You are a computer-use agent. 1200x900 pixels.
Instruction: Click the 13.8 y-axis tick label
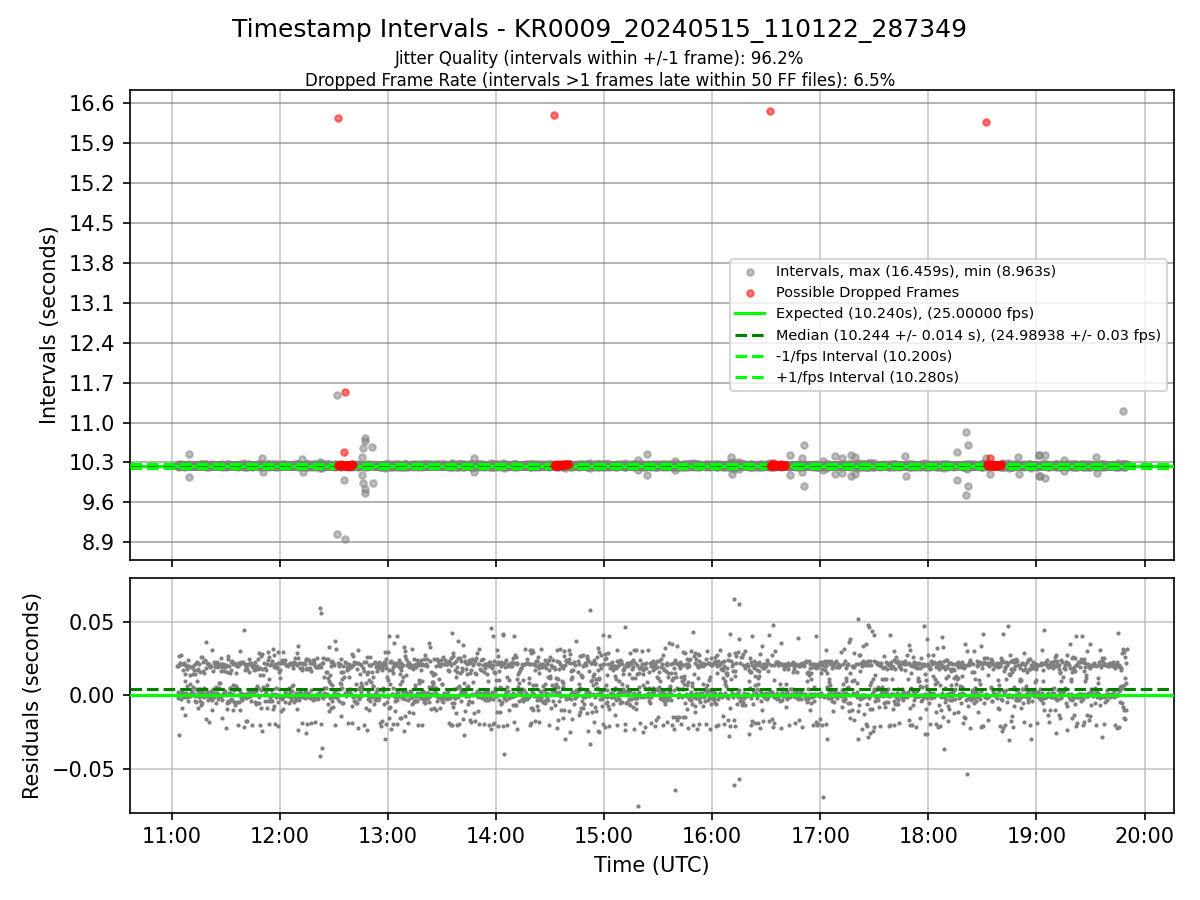[94, 263]
